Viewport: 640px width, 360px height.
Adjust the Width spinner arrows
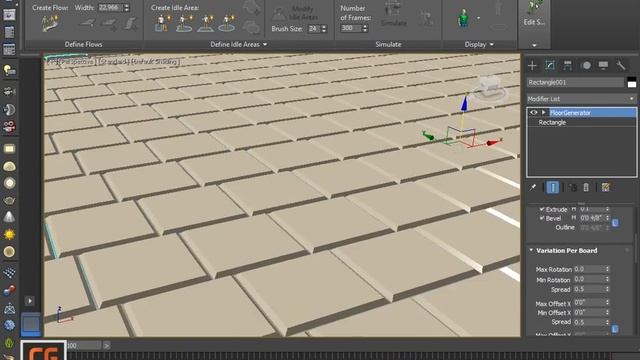point(127,8)
